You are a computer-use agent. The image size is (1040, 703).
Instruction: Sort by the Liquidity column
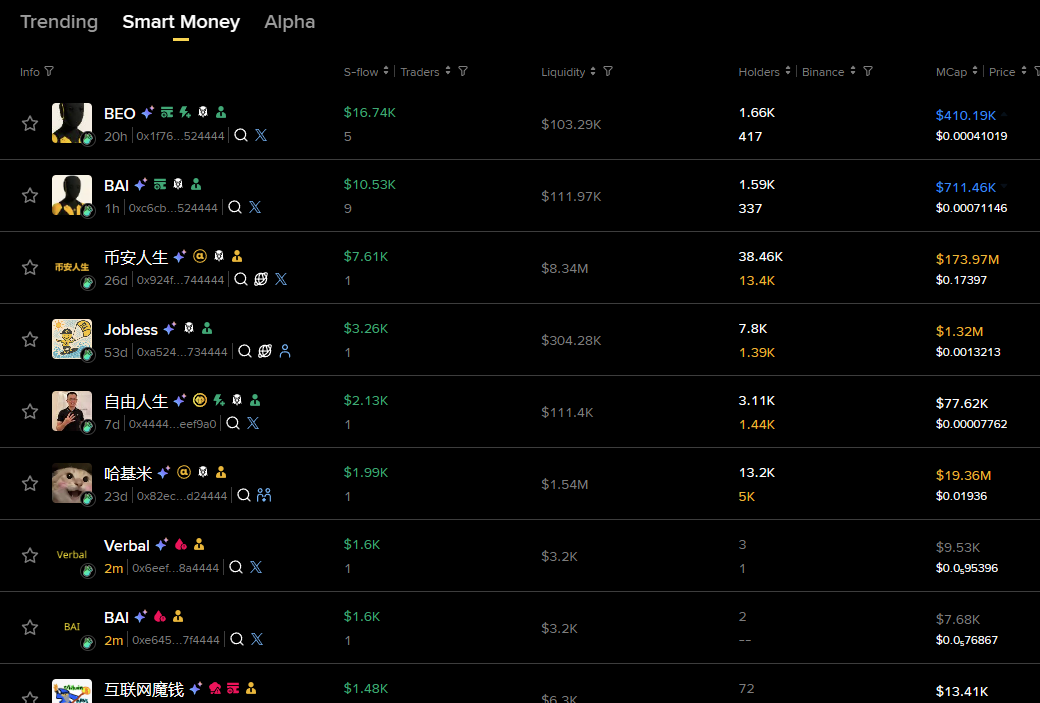coord(592,71)
